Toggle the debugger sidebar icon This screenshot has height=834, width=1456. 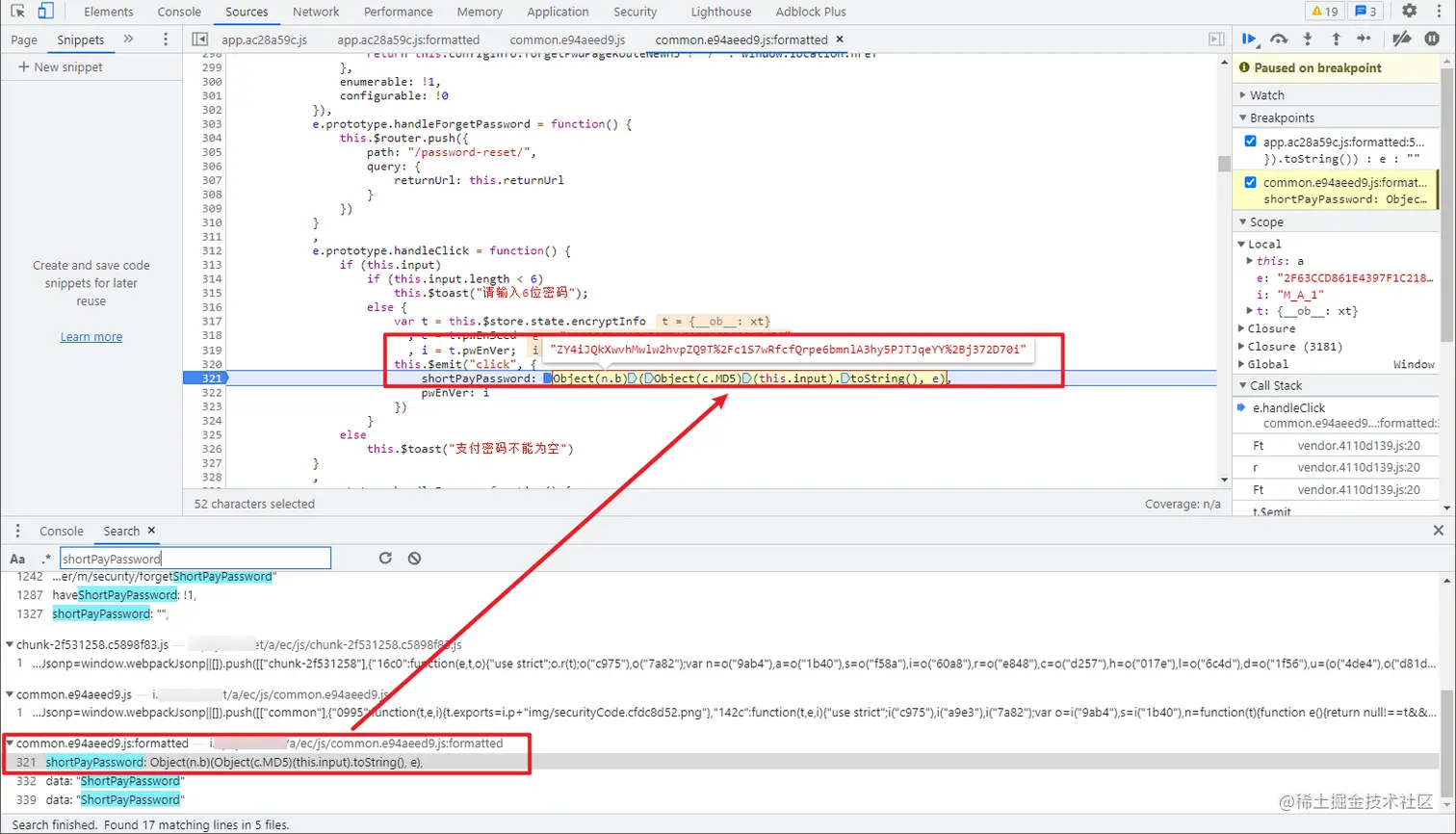[x=1216, y=39]
